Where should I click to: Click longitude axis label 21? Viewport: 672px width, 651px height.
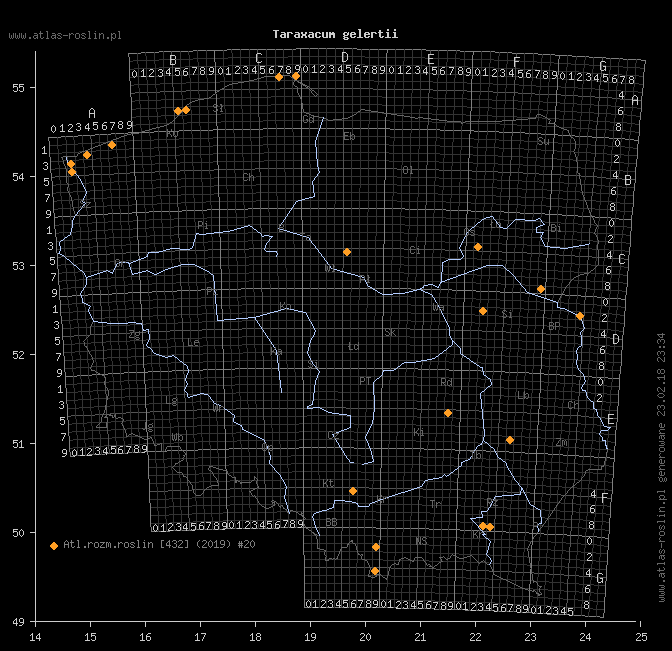[420, 637]
